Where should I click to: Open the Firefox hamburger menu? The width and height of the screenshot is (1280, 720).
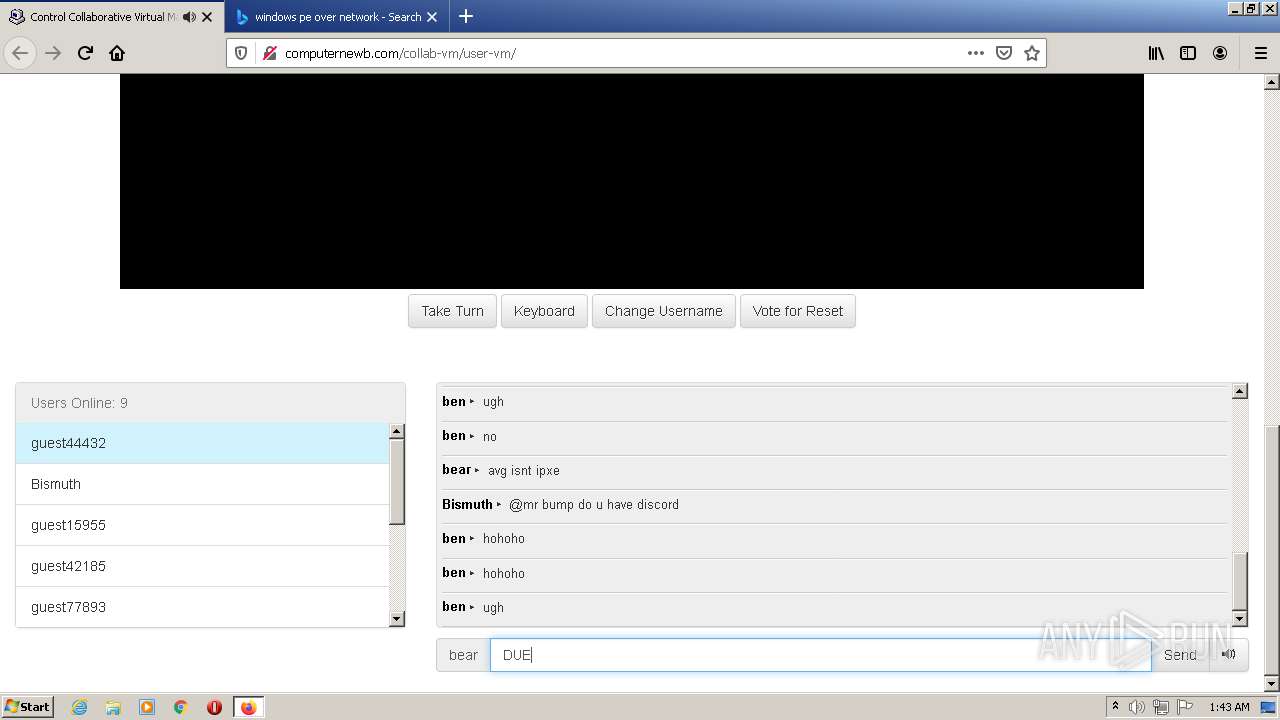click(x=1260, y=53)
